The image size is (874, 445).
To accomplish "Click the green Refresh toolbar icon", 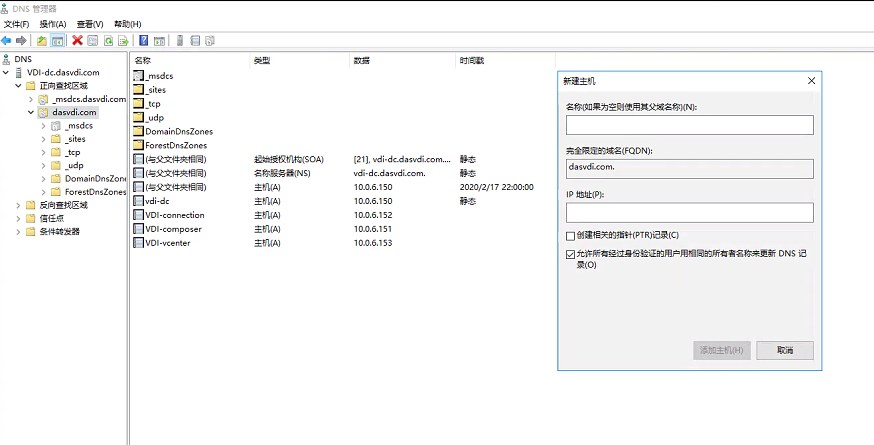I will [108, 41].
